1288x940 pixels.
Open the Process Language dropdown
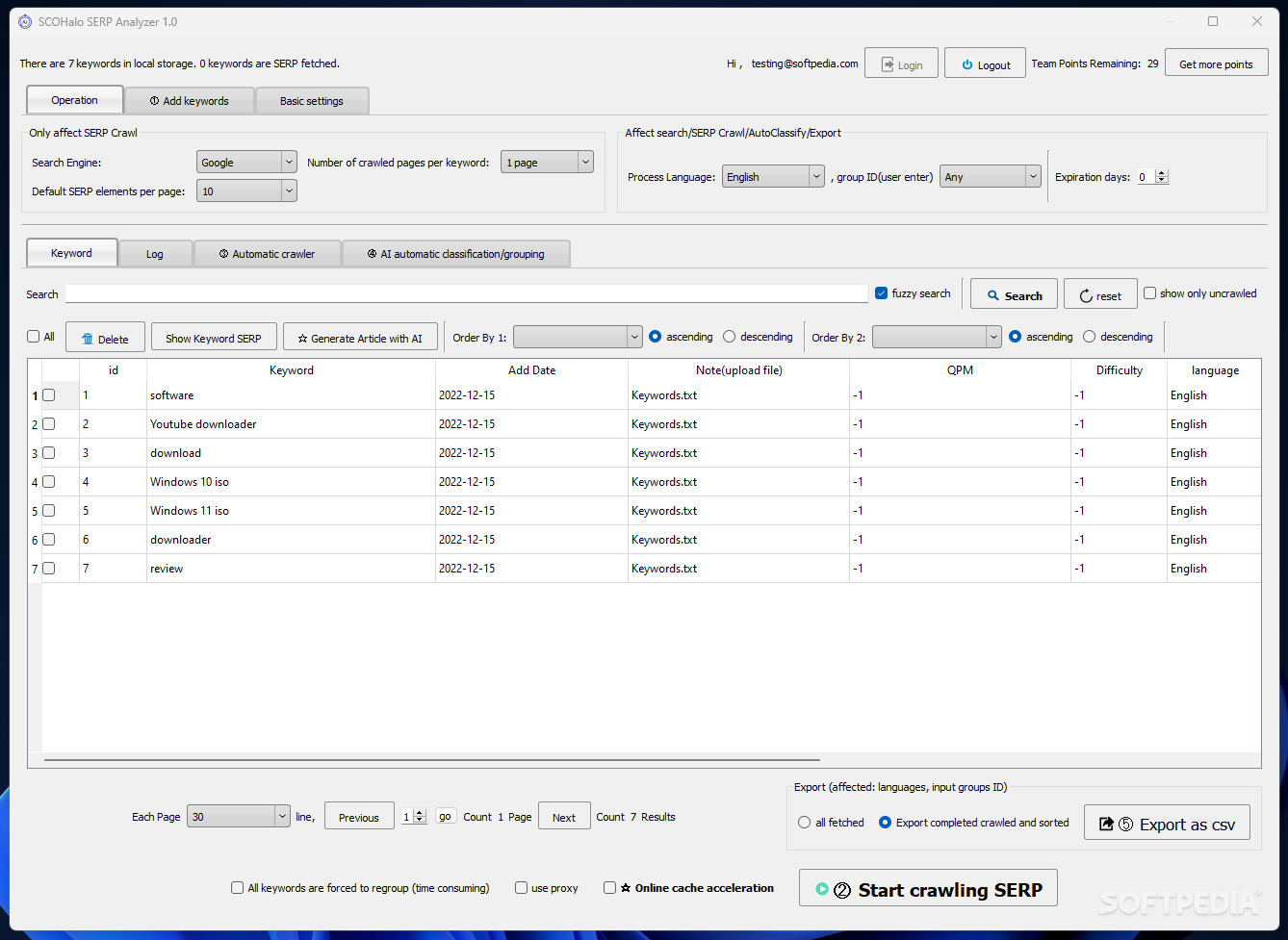773,177
